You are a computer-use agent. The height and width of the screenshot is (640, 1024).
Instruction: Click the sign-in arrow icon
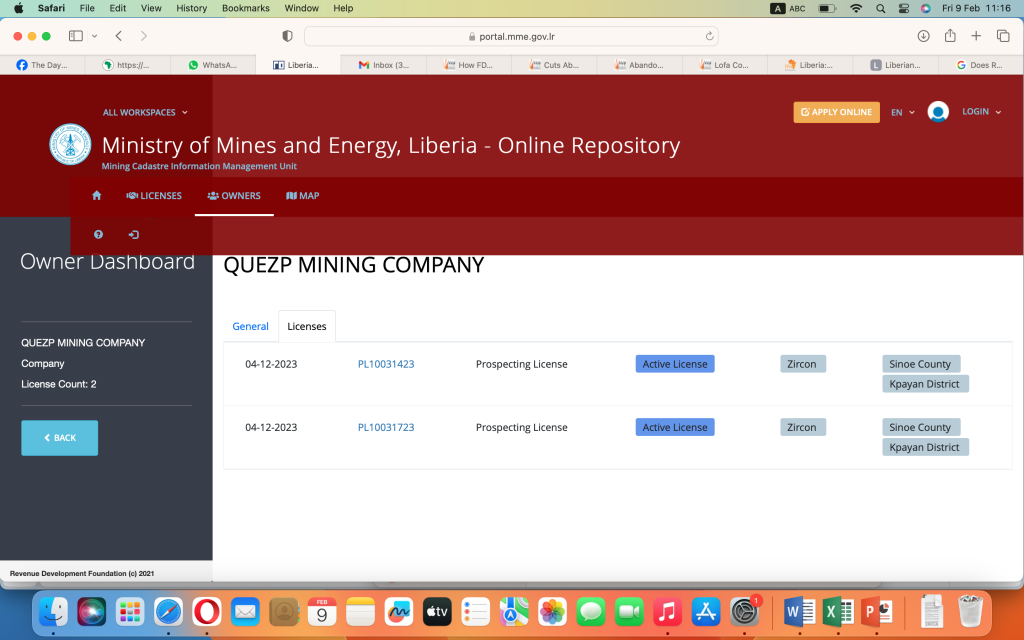(x=134, y=234)
